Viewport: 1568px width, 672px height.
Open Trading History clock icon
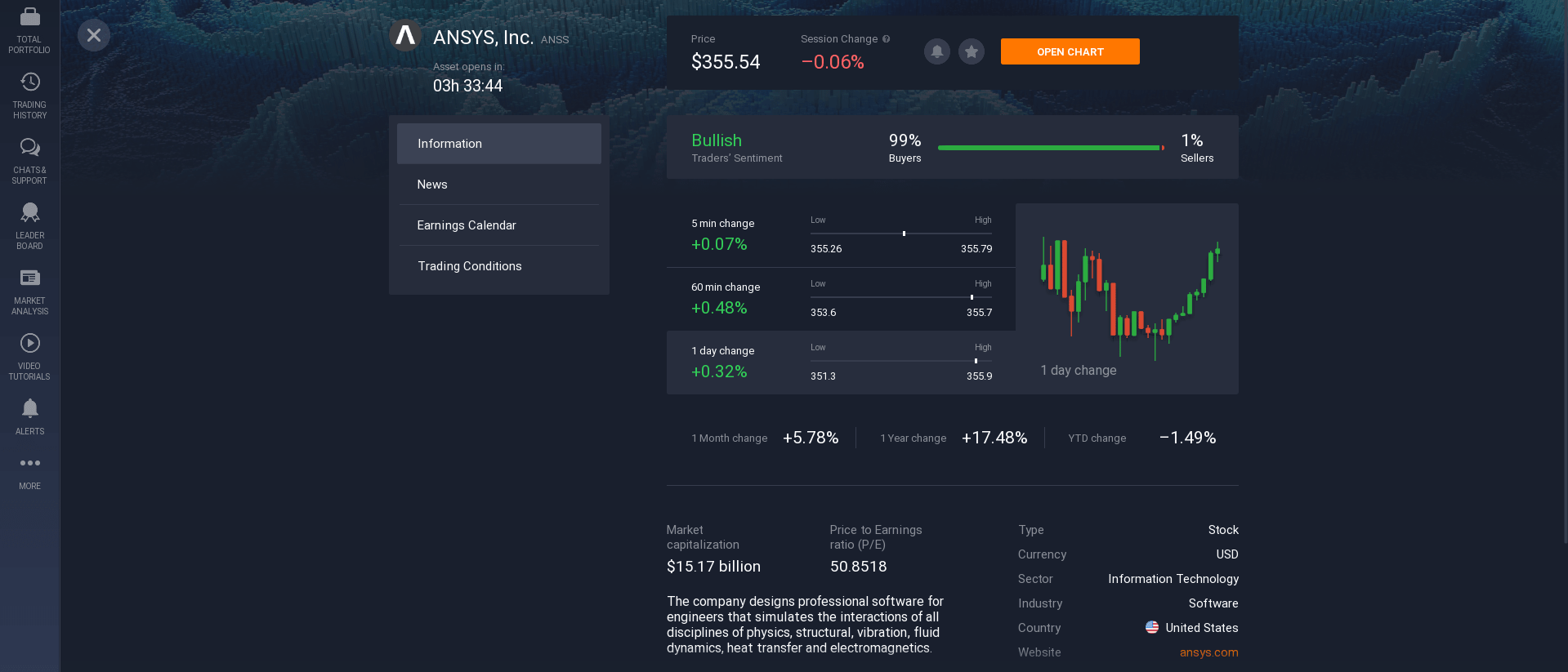click(x=29, y=82)
